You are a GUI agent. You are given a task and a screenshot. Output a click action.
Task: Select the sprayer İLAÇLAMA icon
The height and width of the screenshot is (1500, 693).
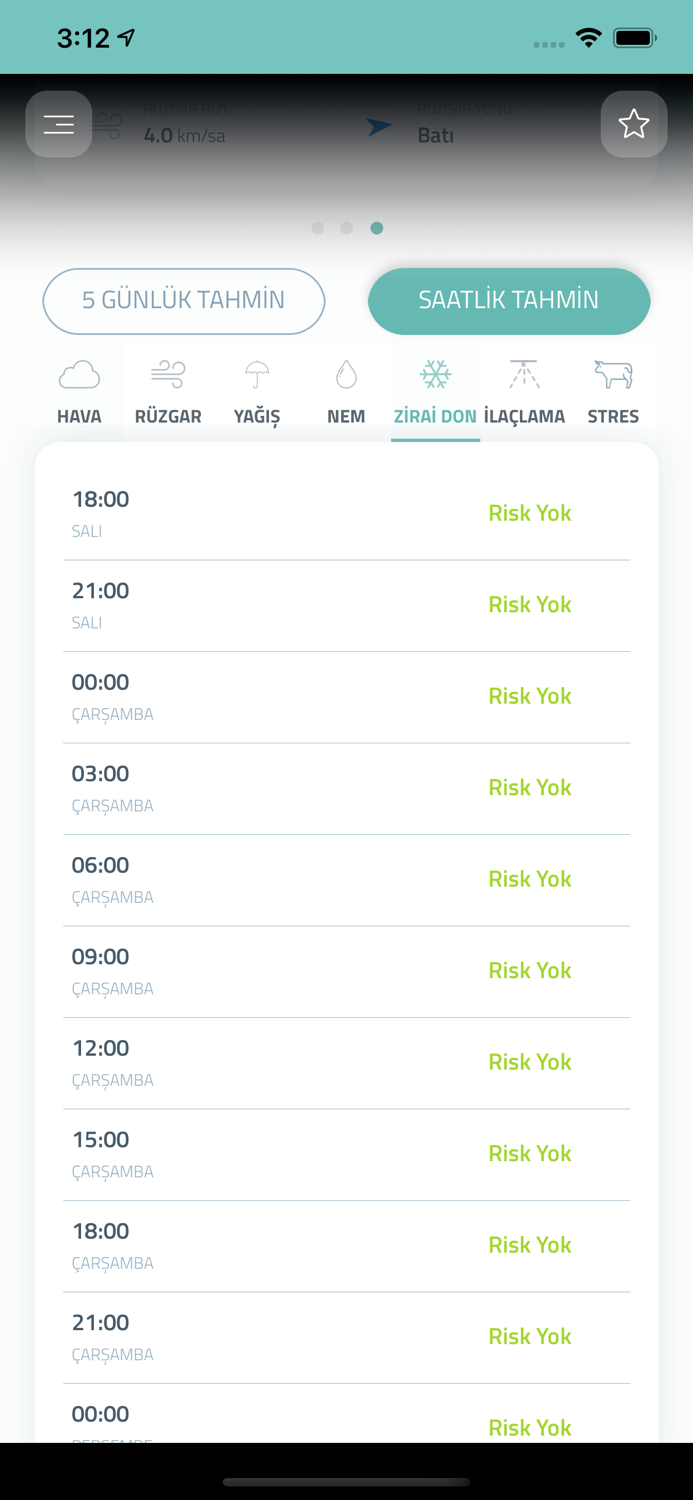pyautogui.click(x=524, y=373)
